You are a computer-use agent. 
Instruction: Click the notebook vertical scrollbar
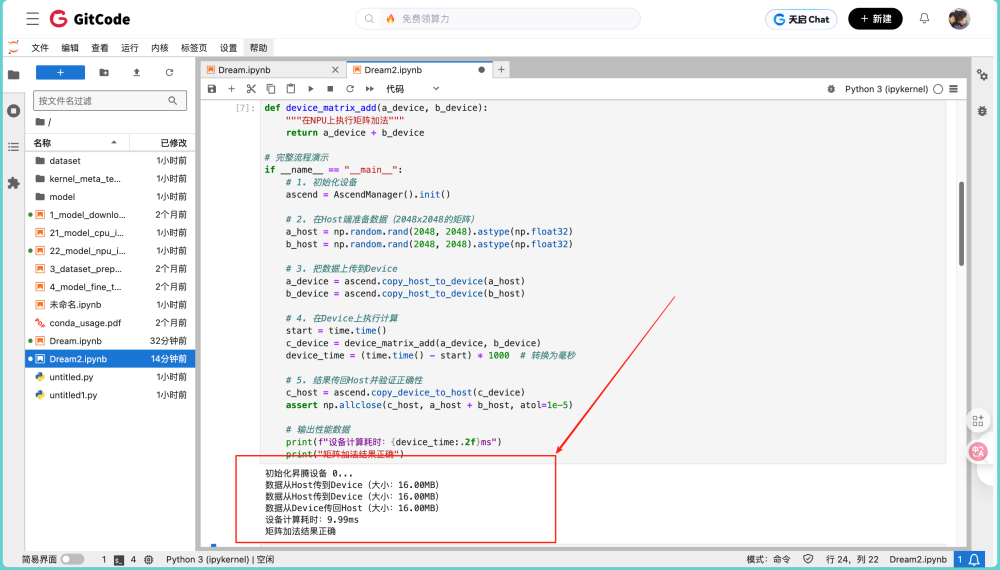click(x=961, y=223)
